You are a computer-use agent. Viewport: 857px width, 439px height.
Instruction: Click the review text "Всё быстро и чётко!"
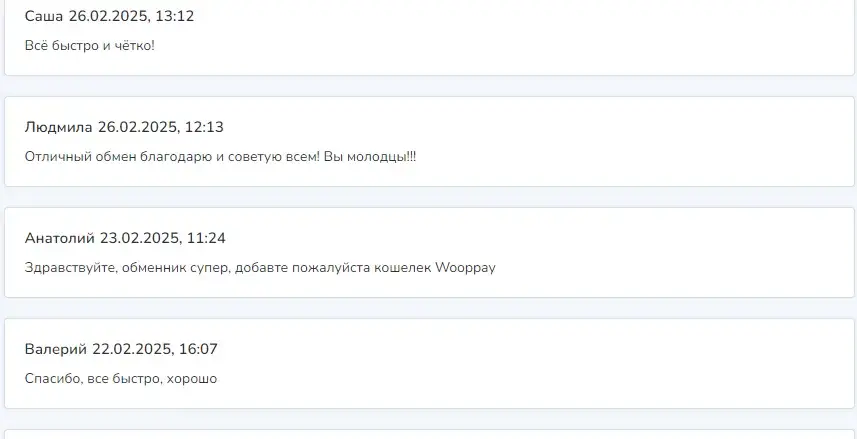point(90,45)
